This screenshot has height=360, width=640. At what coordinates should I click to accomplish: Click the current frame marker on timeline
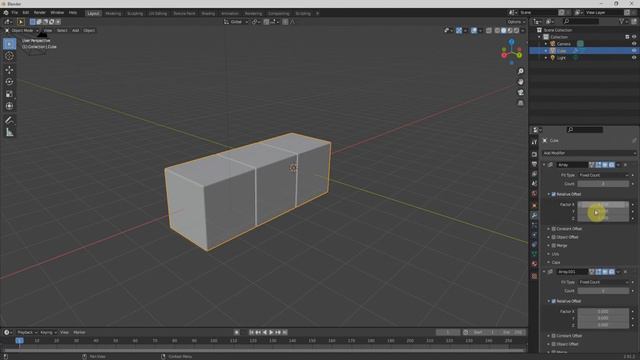(x=19, y=340)
